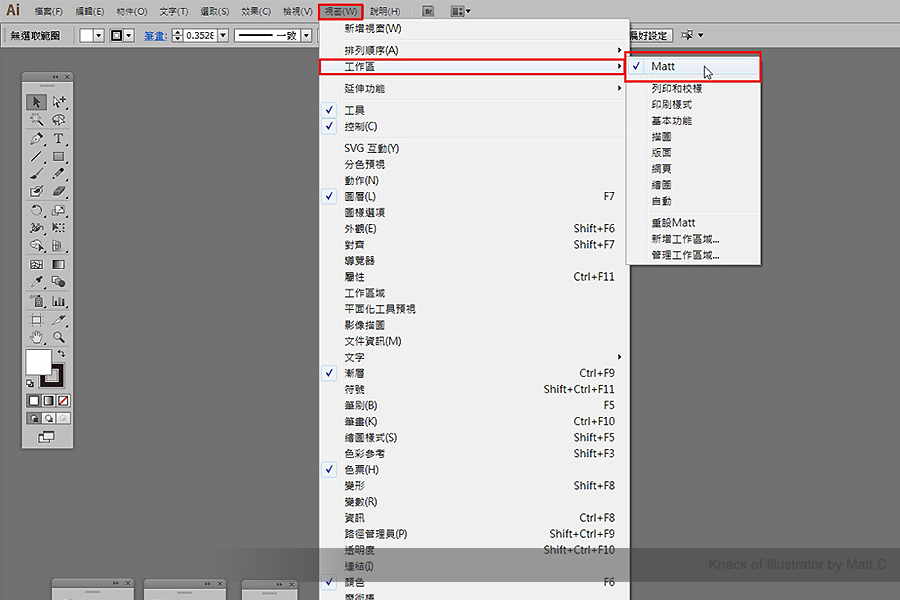Choose the Lasso tool
This screenshot has width=900, height=600.
[x=59, y=120]
